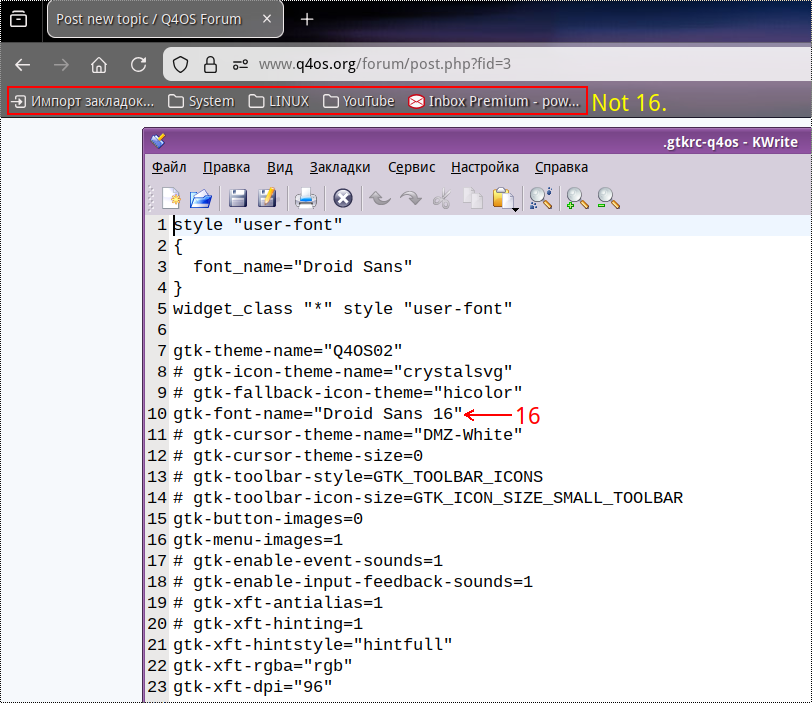Click the KWrite toolbar drag handle
This screenshot has width=812, height=703.
(151, 198)
